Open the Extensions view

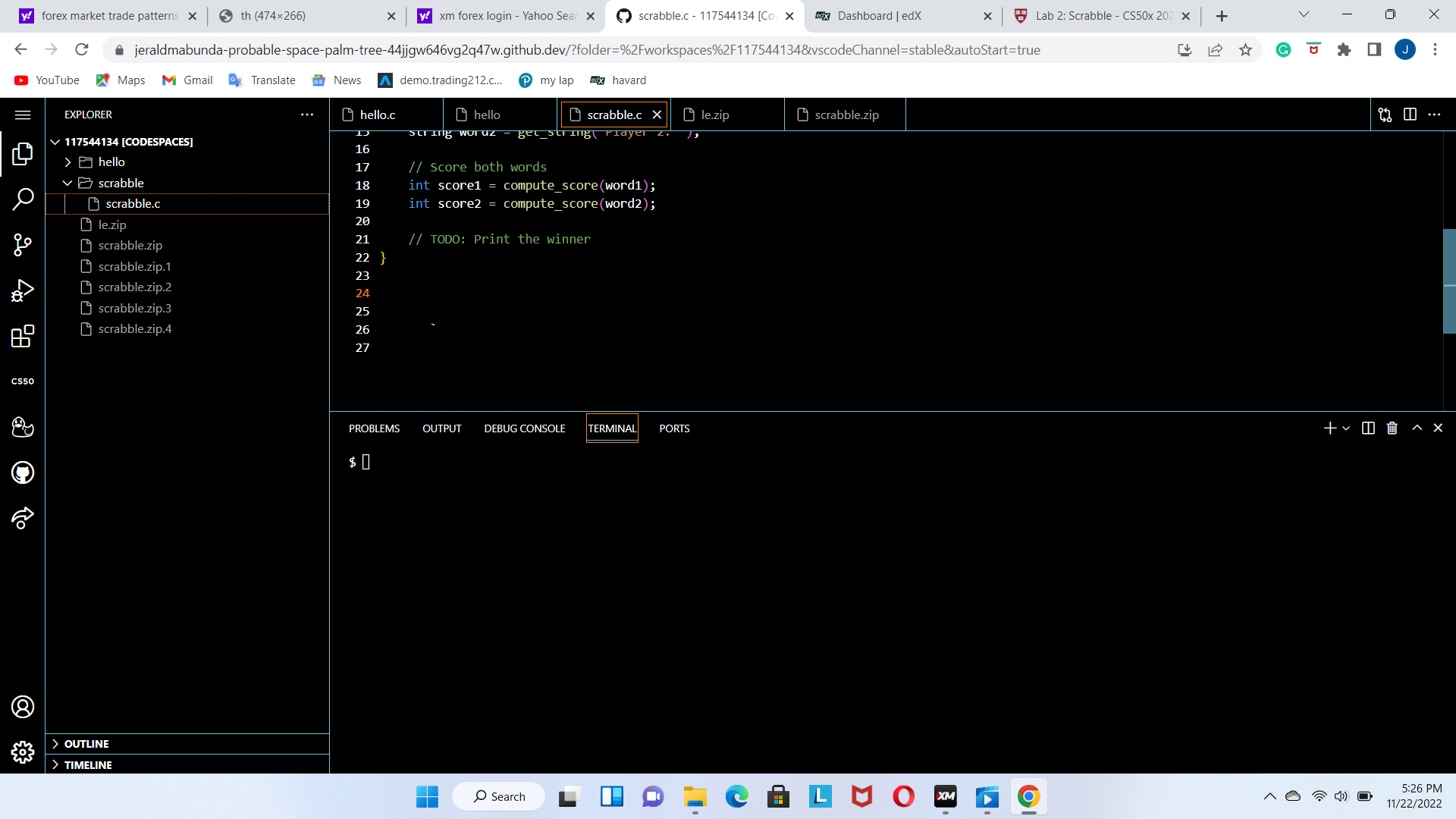pyautogui.click(x=23, y=337)
